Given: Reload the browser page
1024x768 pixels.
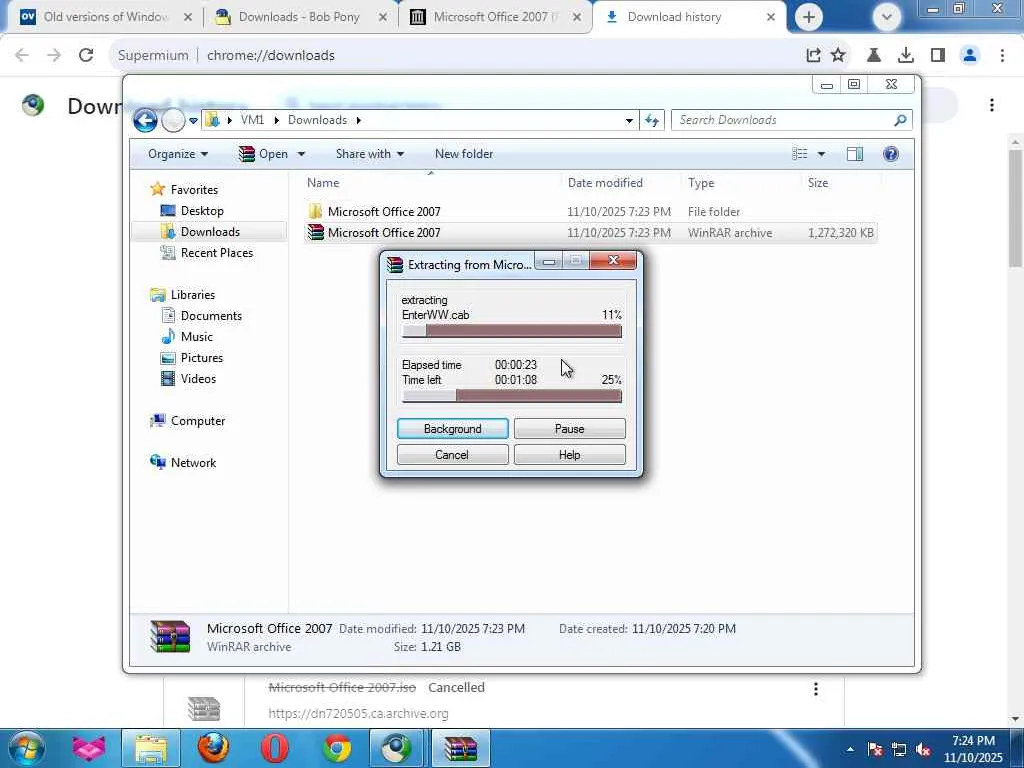Looking at the screenshot, I should click(x=86, y=56).
